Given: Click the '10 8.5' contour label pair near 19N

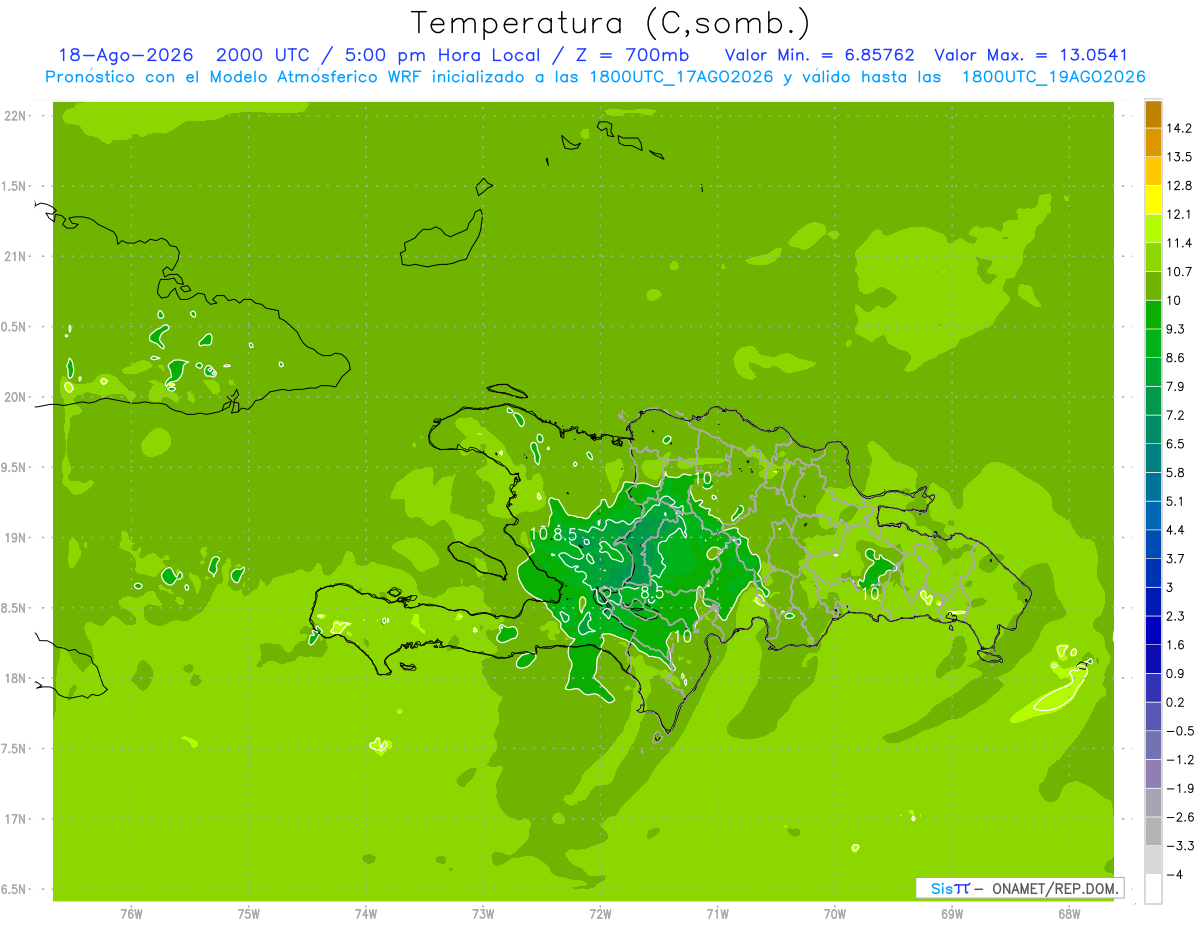Looking at the screenshot, I should 553,535.
